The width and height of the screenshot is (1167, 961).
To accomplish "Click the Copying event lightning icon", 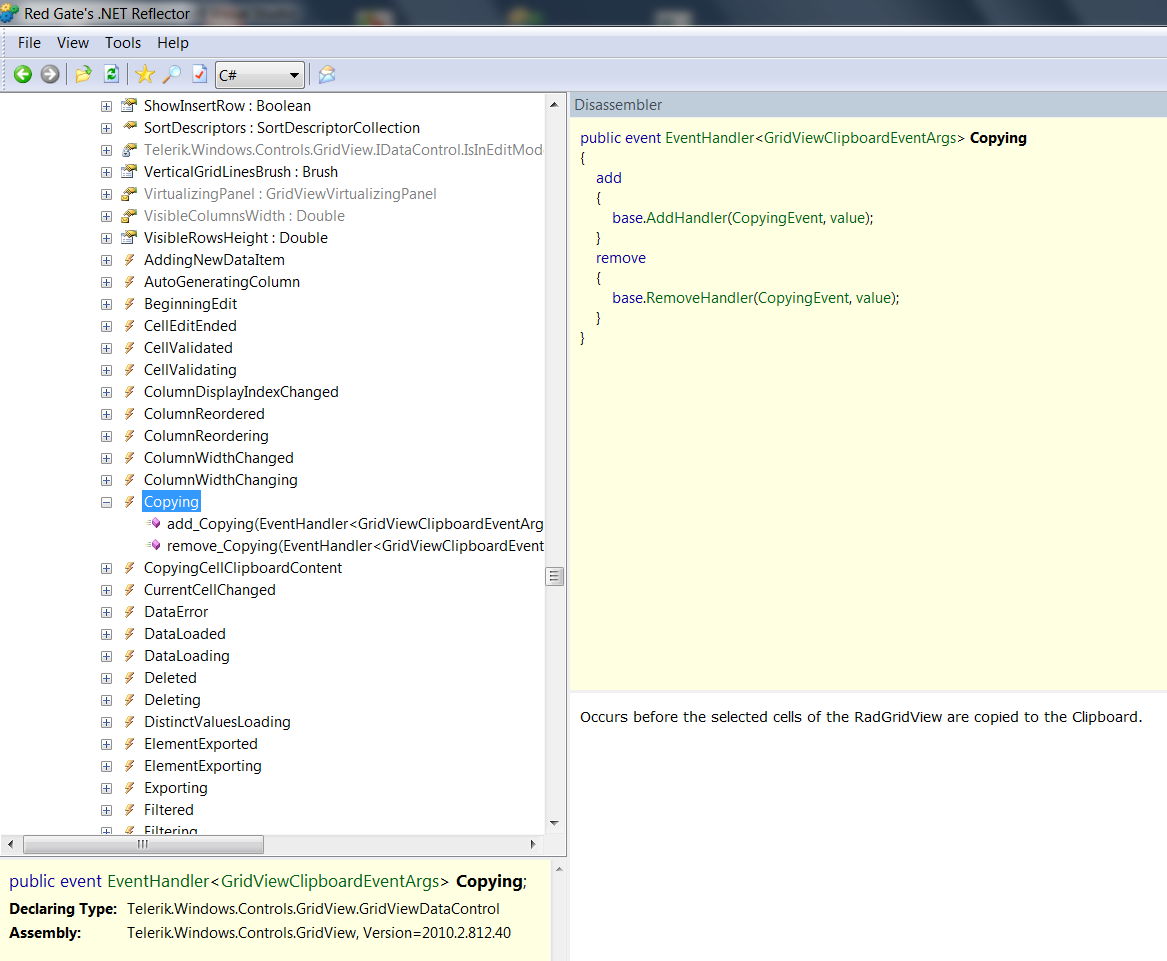I will click(x=130, y=502).
